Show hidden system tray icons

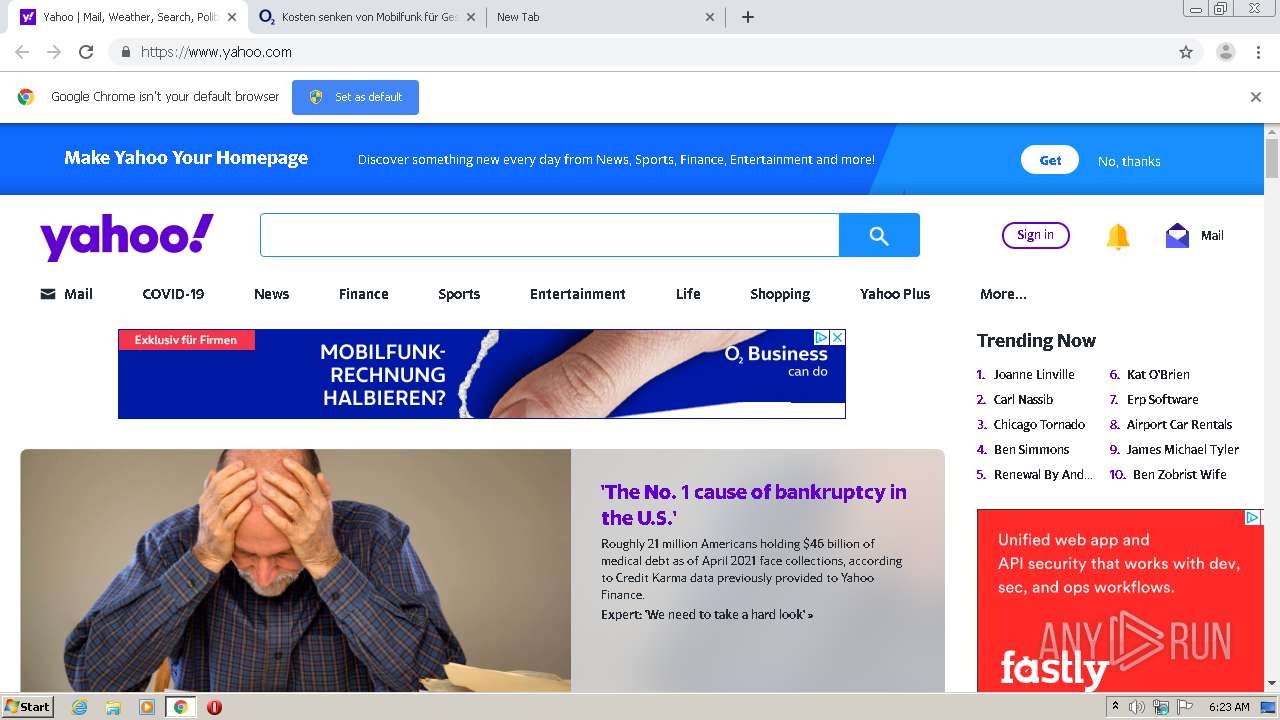point(1116,707)
